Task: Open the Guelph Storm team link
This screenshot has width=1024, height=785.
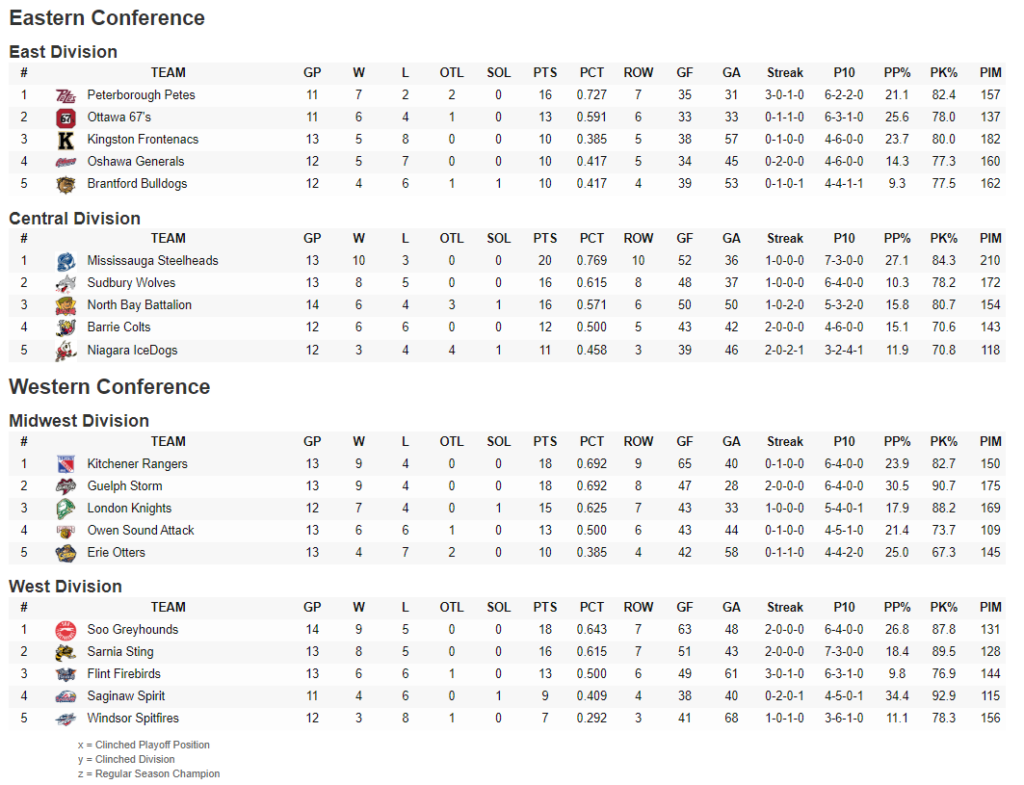Action: tap(125, 486)
